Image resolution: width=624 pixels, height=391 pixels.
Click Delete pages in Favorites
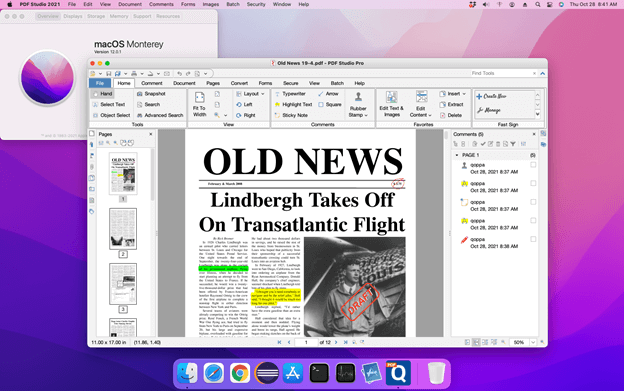450,115
